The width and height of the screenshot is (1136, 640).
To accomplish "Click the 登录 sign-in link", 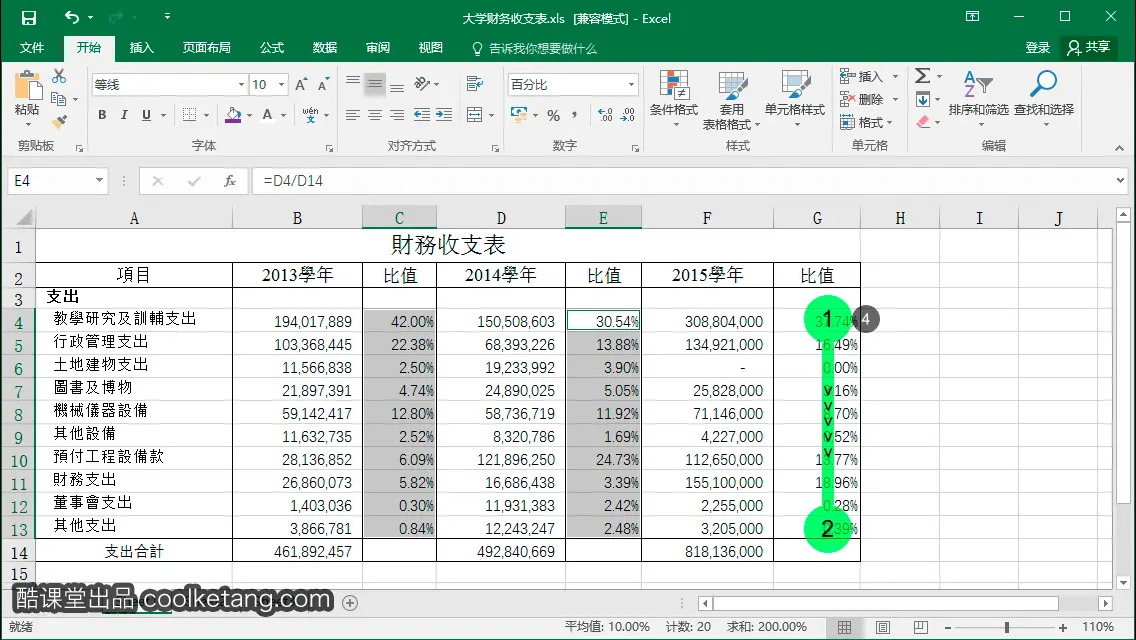I will point(1037,48).
